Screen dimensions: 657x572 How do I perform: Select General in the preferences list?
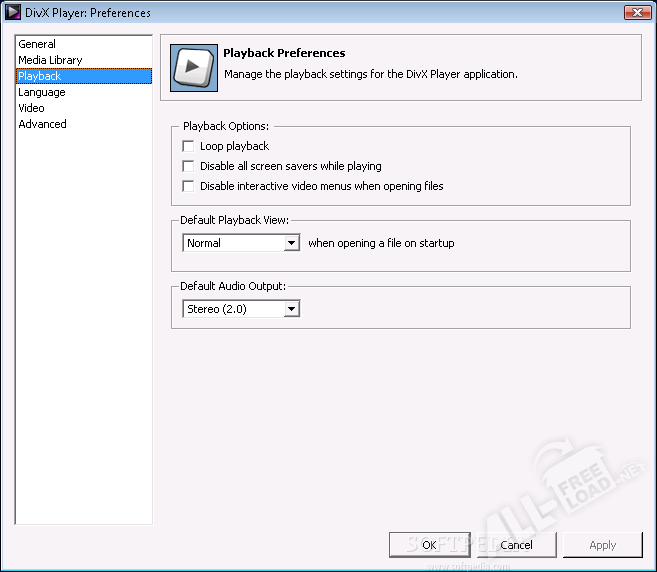(x=37, y=44)
